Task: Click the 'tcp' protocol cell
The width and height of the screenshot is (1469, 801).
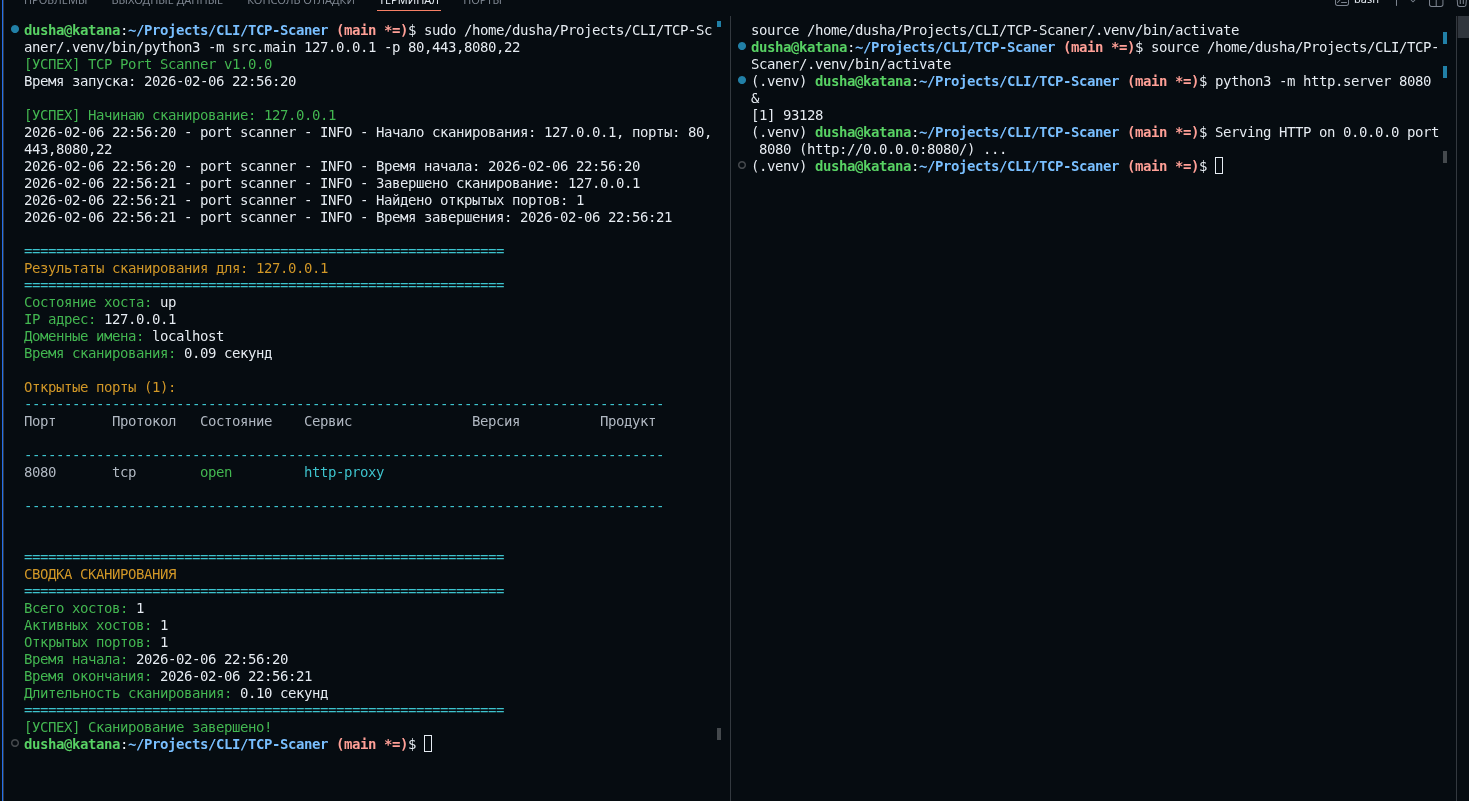Action: click(124, 472)
